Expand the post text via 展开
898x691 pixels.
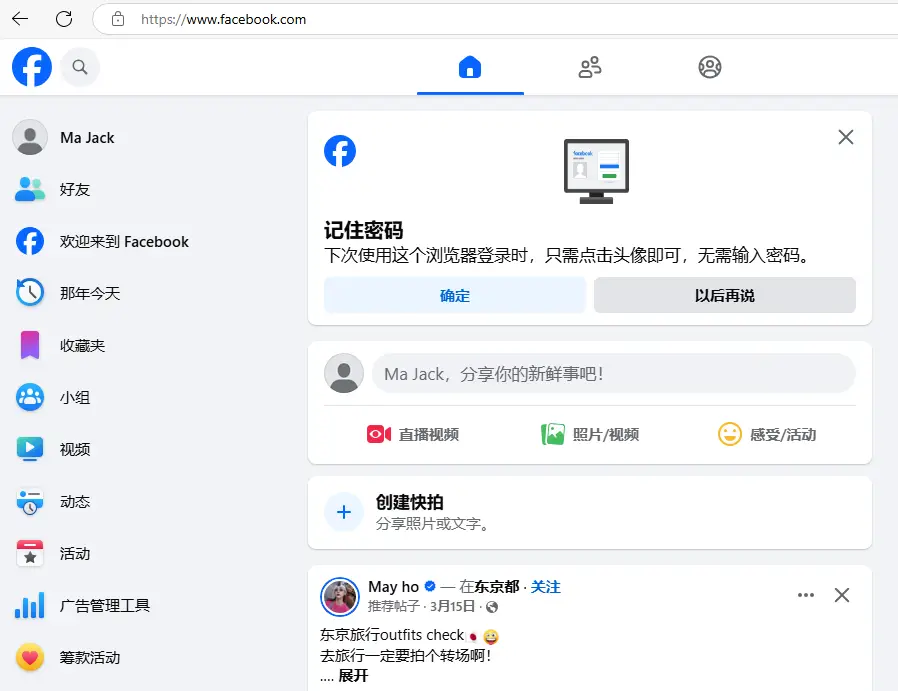[353, 676]
